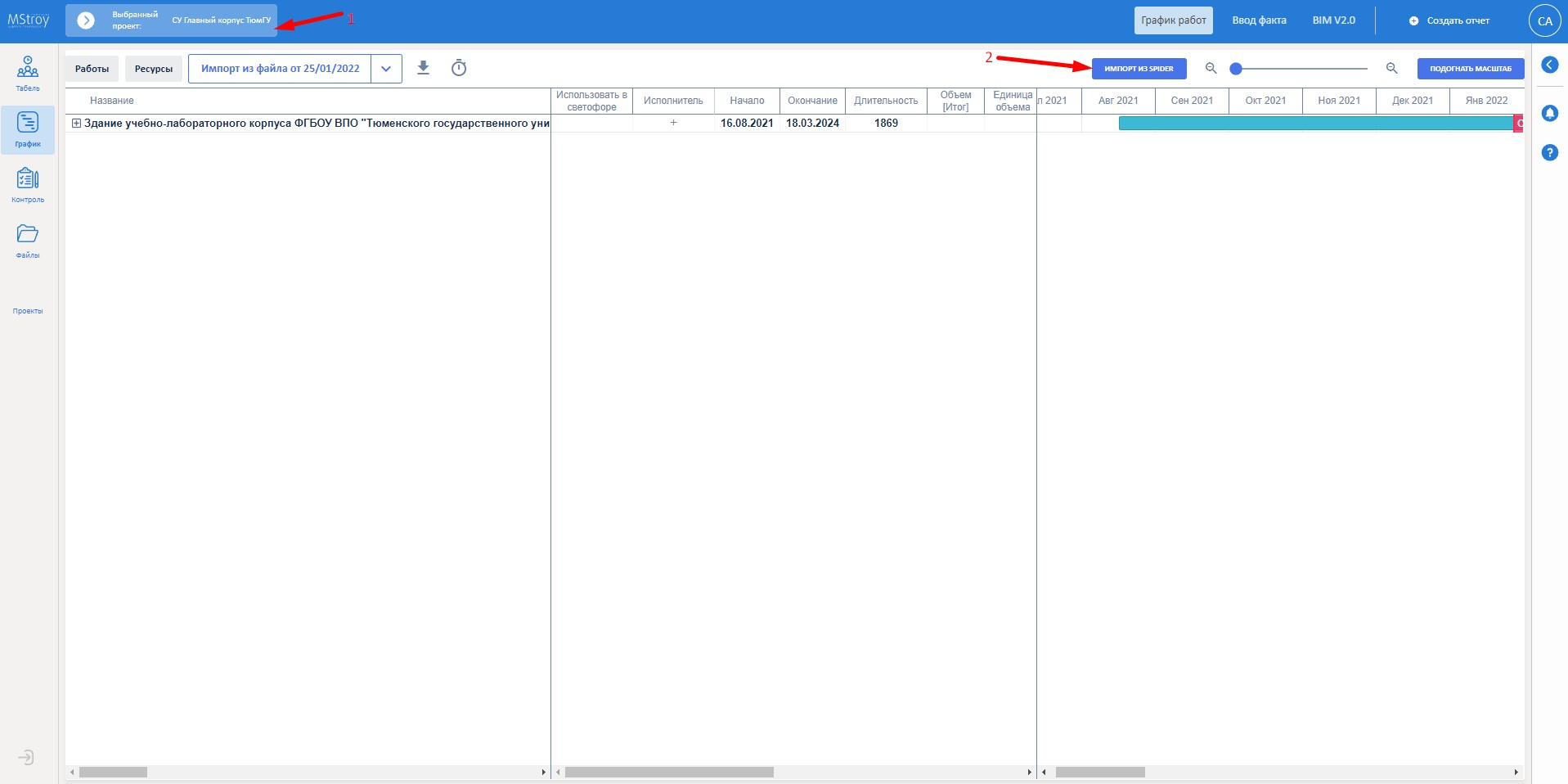Click right arrow of columns panel scrollbar
The image size is (1568, 784).
(1029, 772)
